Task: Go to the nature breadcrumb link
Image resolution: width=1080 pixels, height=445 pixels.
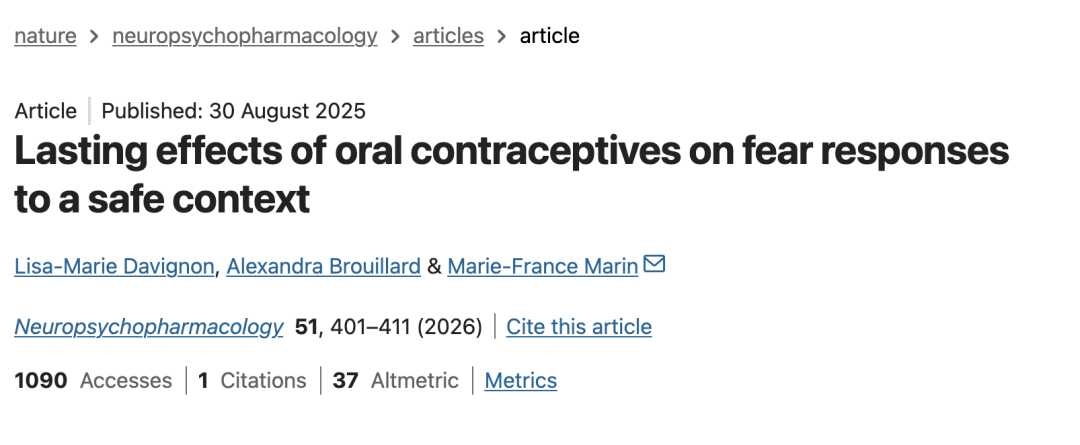Action: (45, 37)
